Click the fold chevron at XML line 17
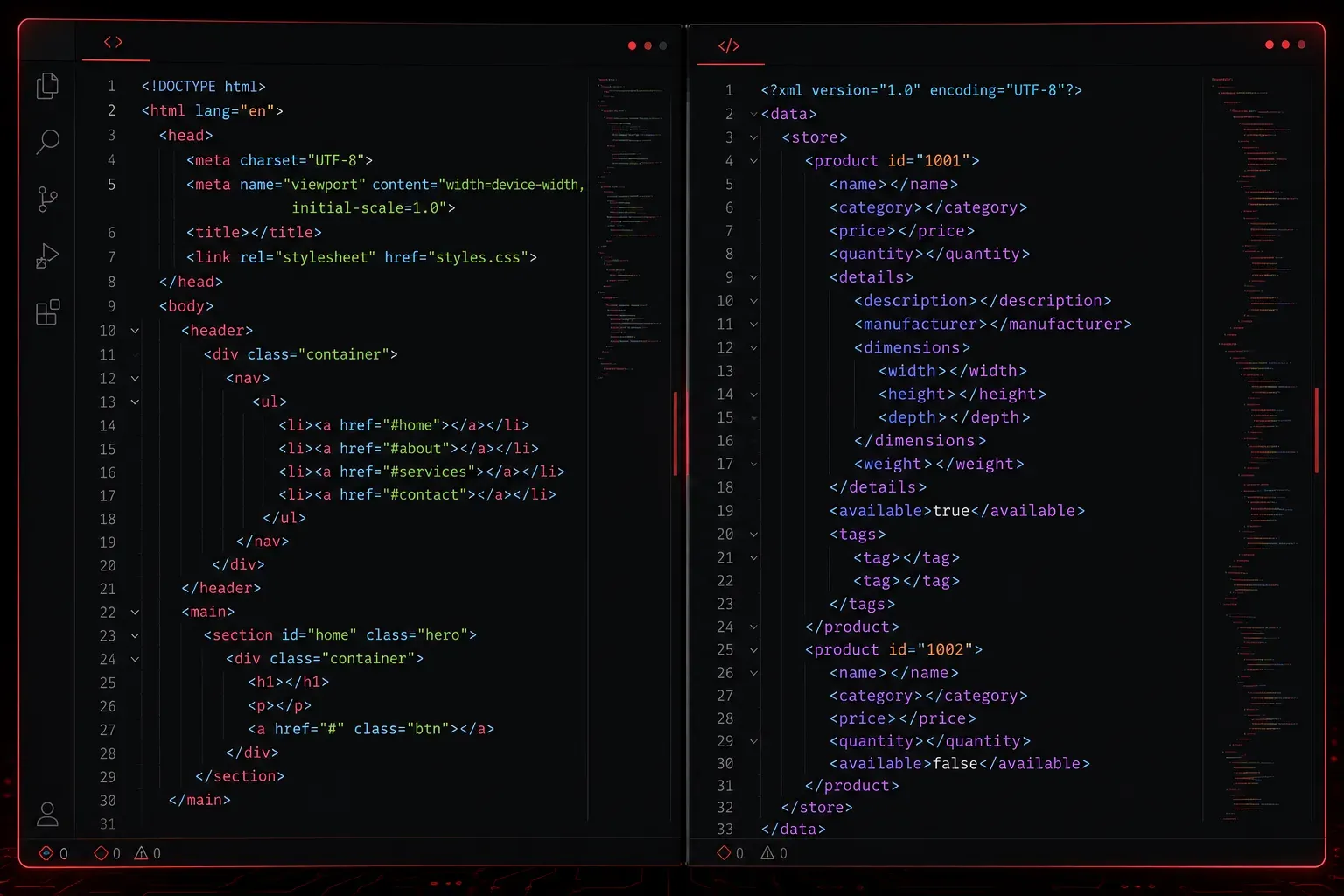The image size is (1344, 896). [x=753, y=465]
